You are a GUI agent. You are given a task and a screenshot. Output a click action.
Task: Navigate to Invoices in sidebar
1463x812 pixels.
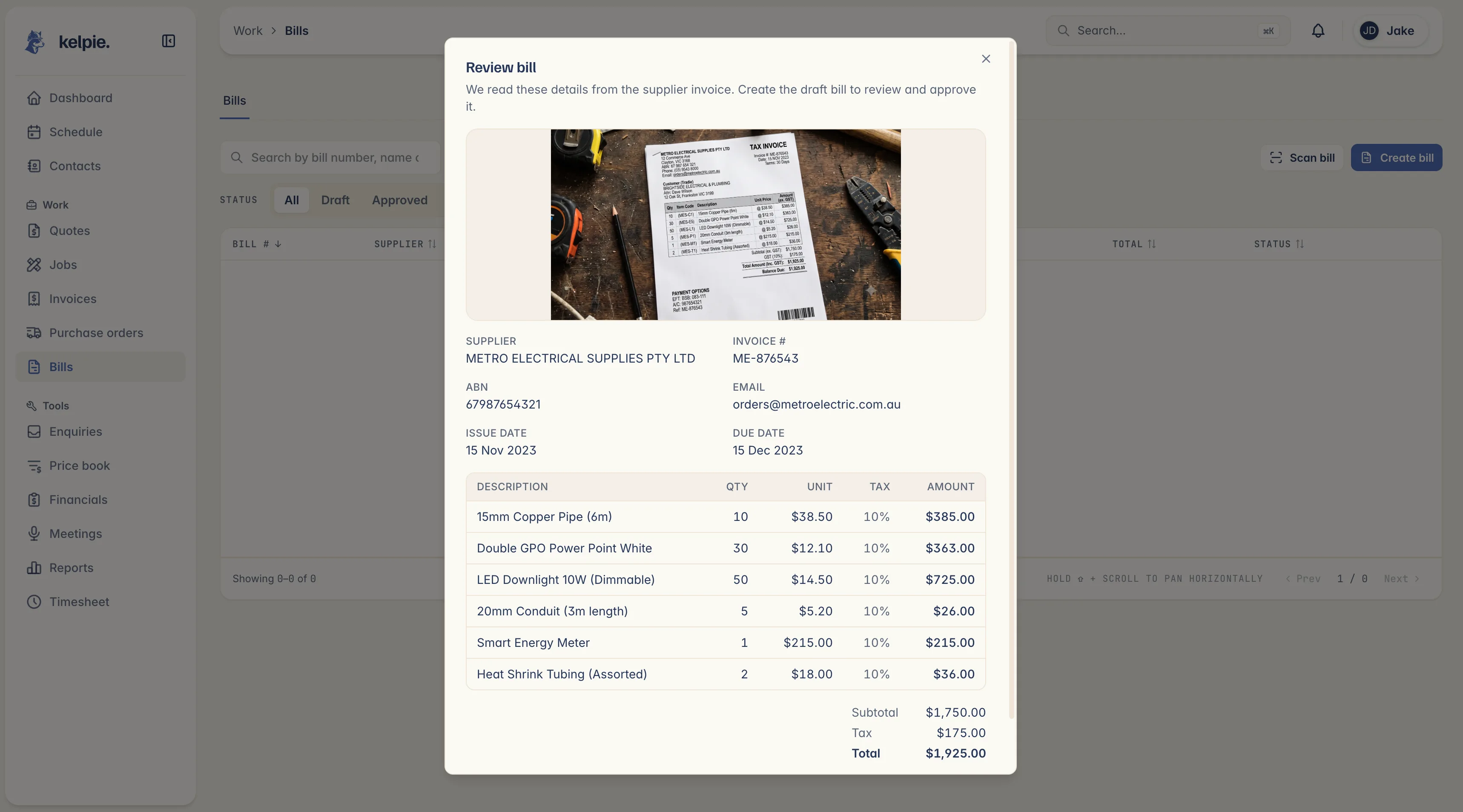tap(100, 299)
